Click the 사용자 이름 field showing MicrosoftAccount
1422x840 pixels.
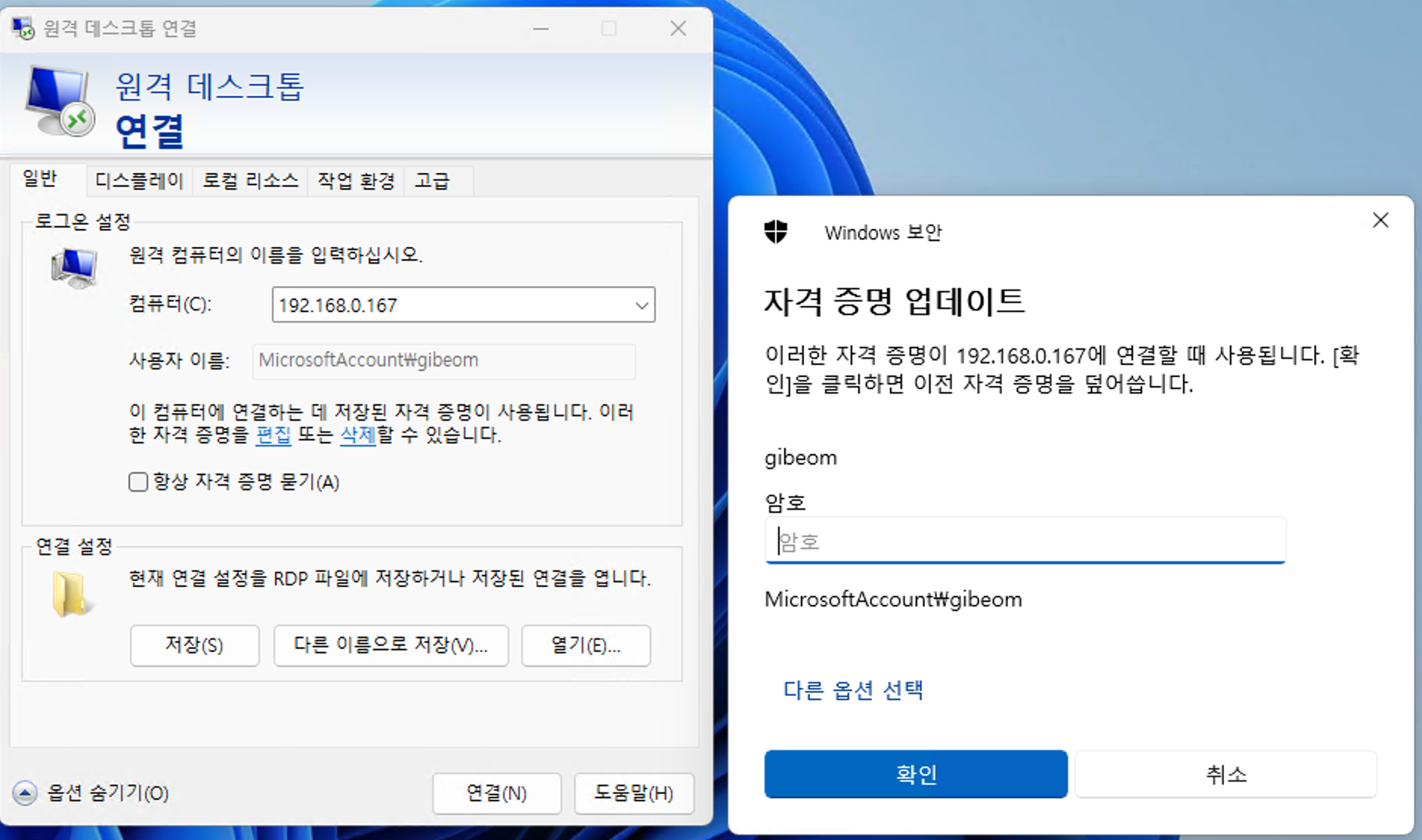[444, 360]
